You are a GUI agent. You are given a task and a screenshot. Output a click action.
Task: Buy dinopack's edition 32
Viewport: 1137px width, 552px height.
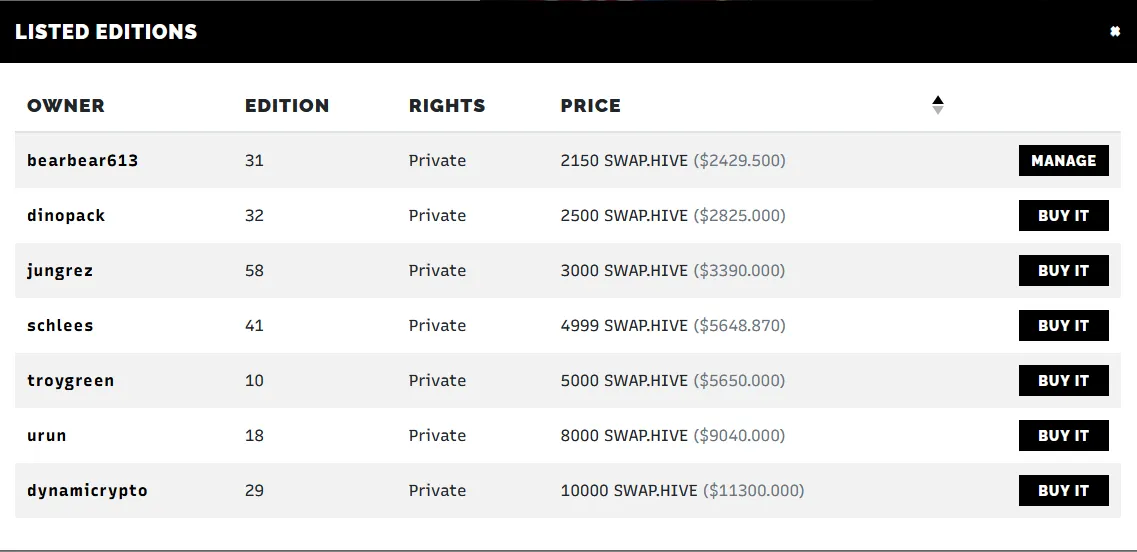pyautogui.click(x=1063, y=215)
